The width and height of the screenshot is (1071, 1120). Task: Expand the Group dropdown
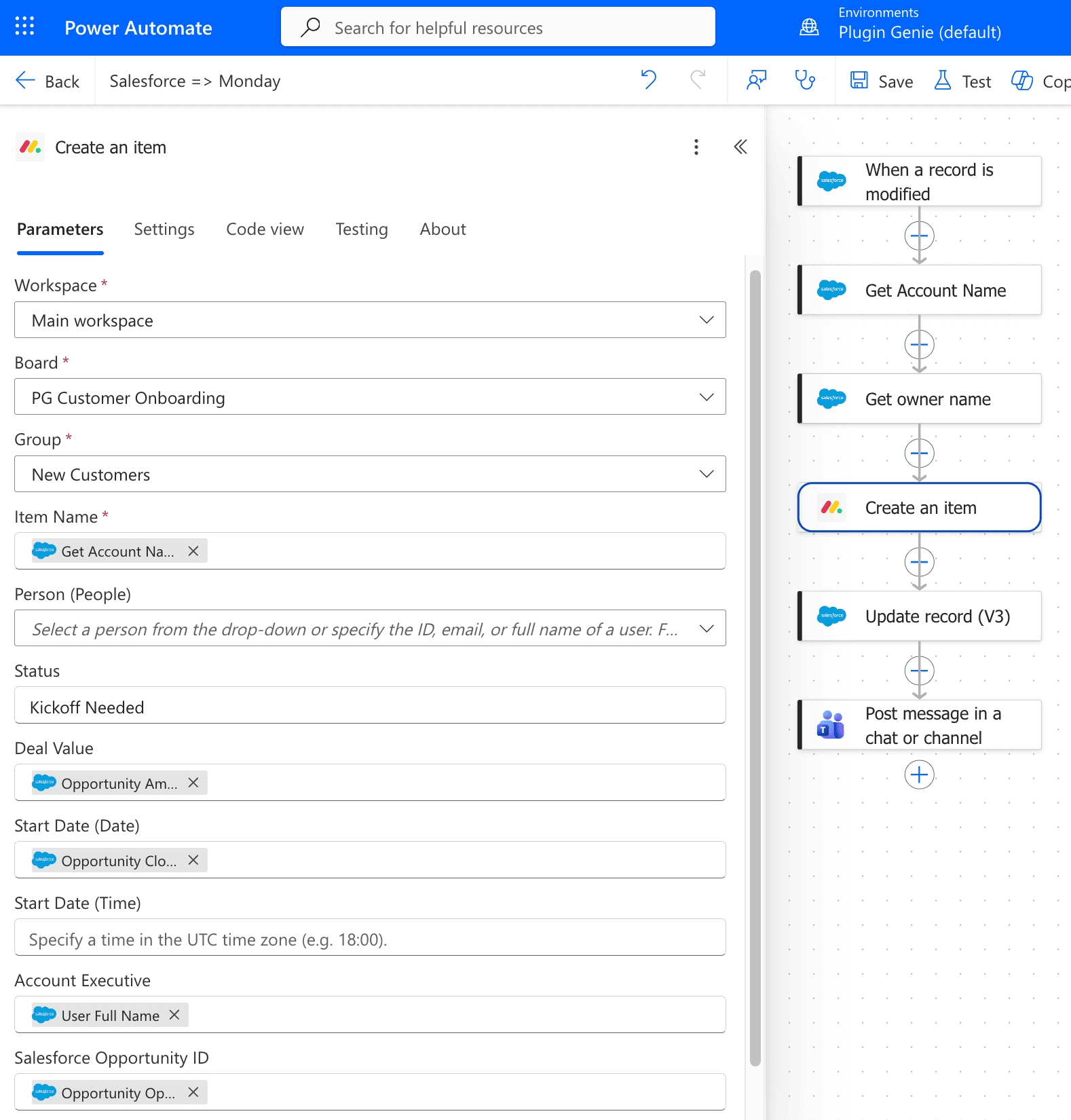coord(707,474)
